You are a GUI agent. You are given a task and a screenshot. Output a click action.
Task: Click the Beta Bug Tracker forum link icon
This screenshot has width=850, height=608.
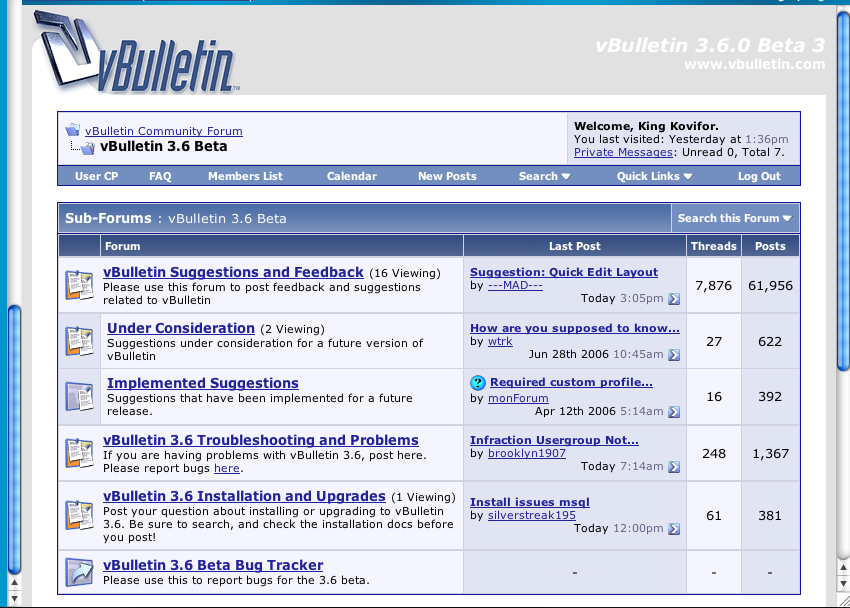pos(79,572)
